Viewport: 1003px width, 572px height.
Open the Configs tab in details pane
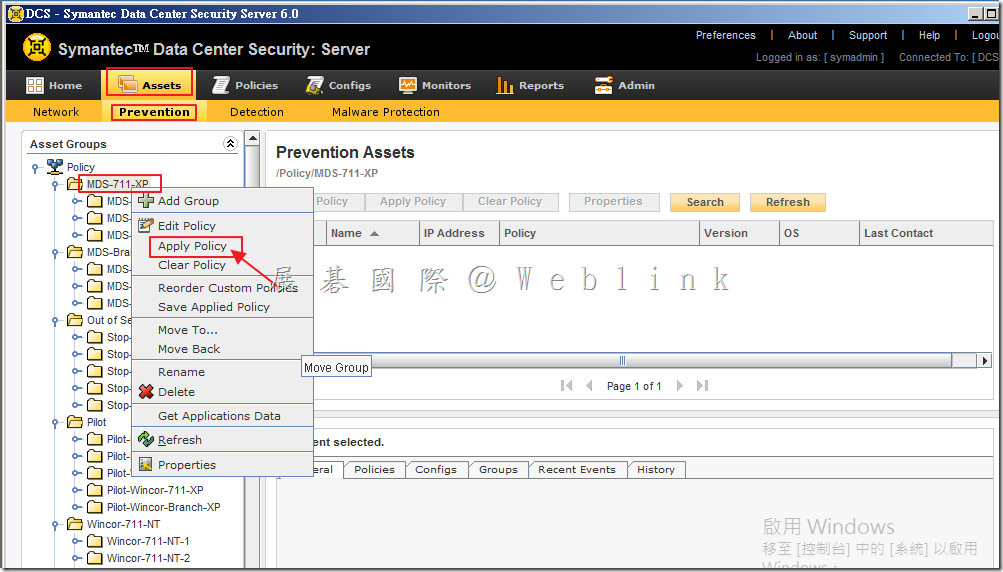[436, 470]
